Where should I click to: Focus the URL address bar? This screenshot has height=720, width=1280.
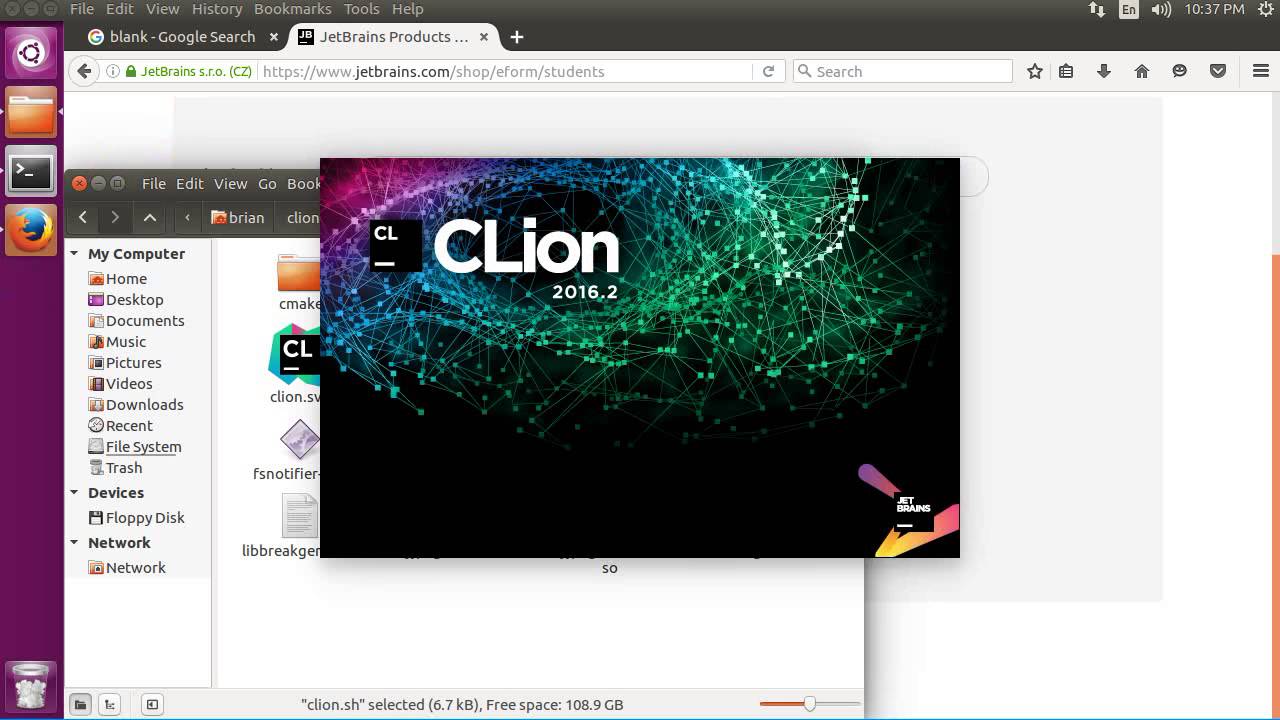pyautogui.click(x=505, y=71)
